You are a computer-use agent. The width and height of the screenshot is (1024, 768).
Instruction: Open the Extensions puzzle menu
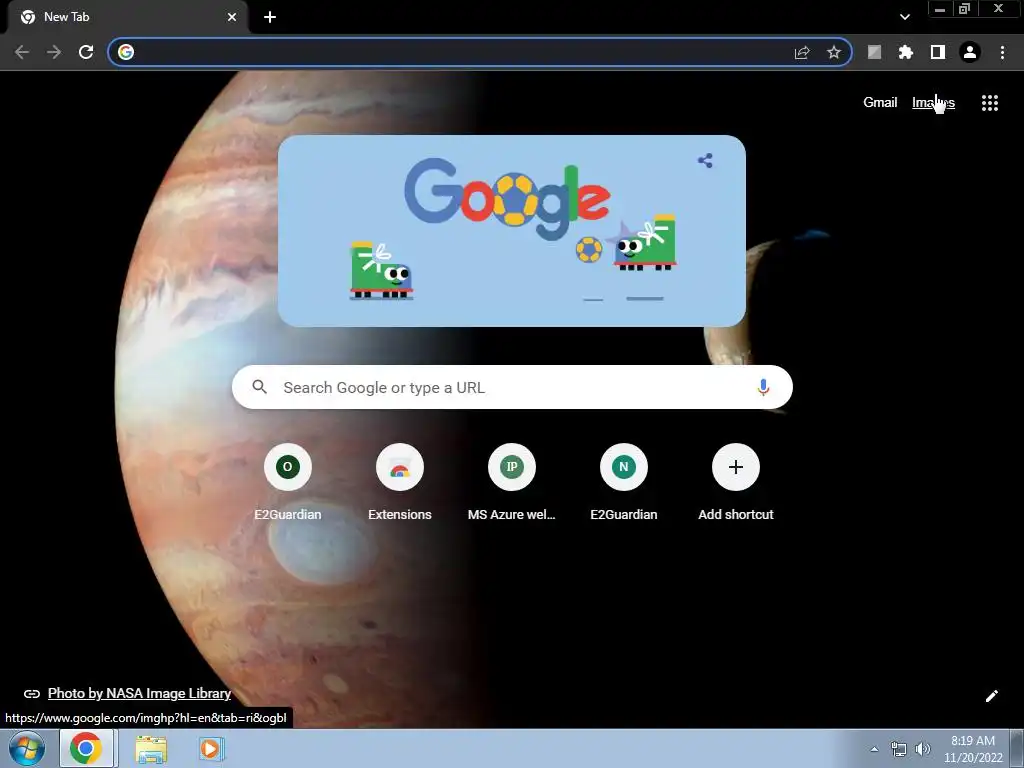(x=906, y=52)
